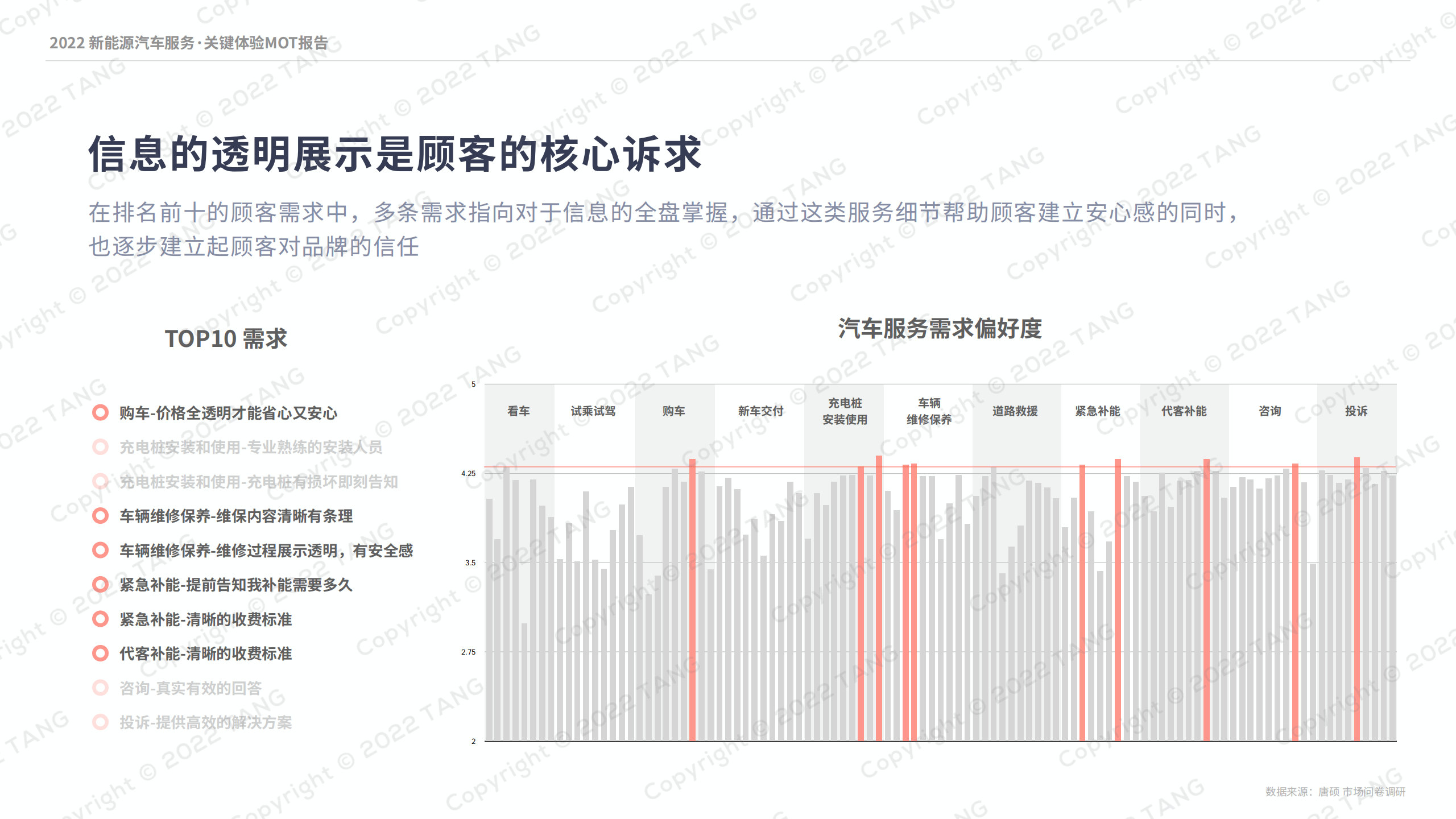
Task: Click the chart category label 咨询
Action: click(x=1270, y=411)
